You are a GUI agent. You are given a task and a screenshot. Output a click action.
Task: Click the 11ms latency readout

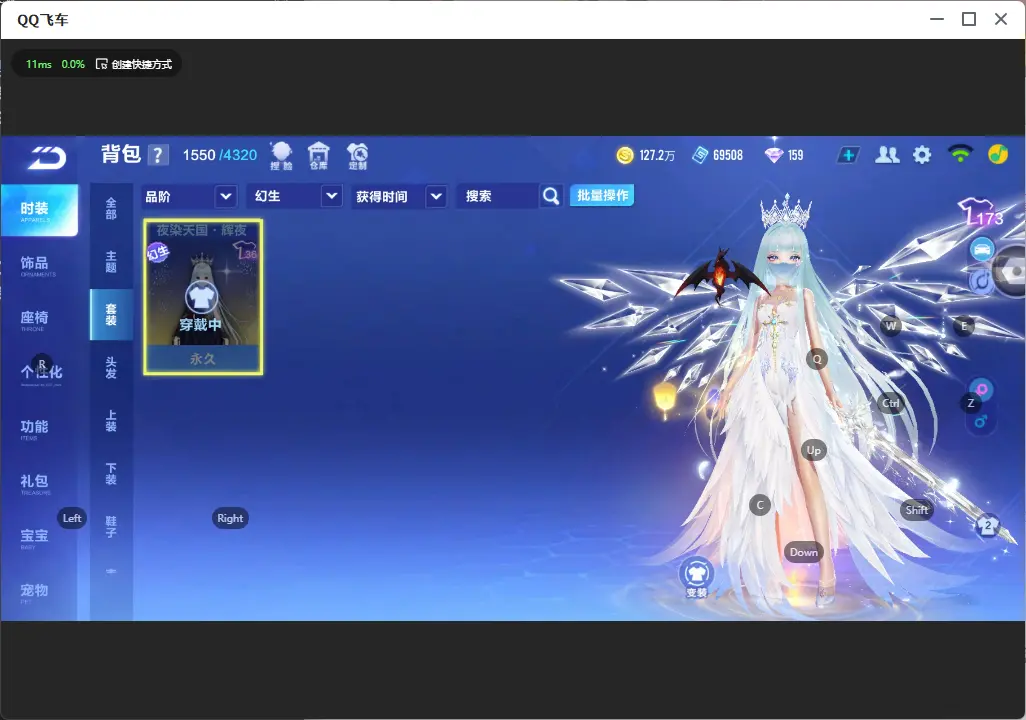(x=39, y=64)
